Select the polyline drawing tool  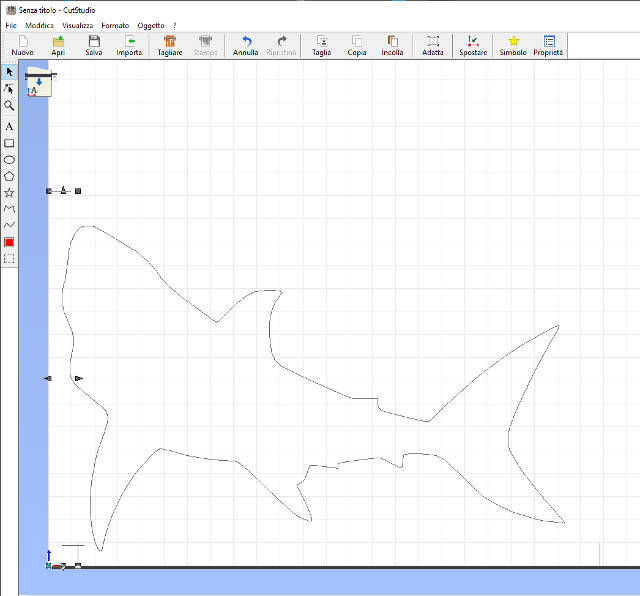pyautogui.click(x=9, y=209)
